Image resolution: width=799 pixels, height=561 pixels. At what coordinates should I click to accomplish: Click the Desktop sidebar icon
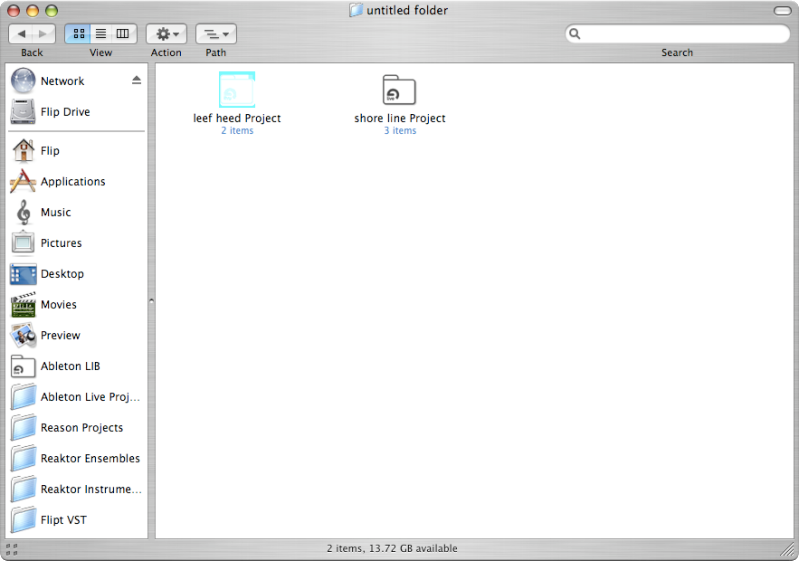tap(23, 274)
